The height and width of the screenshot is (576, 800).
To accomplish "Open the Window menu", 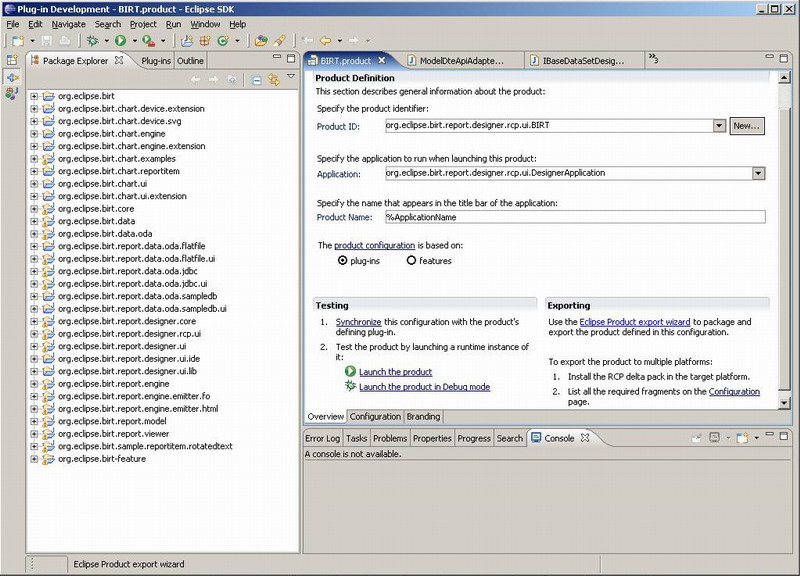I will [205, 24].
